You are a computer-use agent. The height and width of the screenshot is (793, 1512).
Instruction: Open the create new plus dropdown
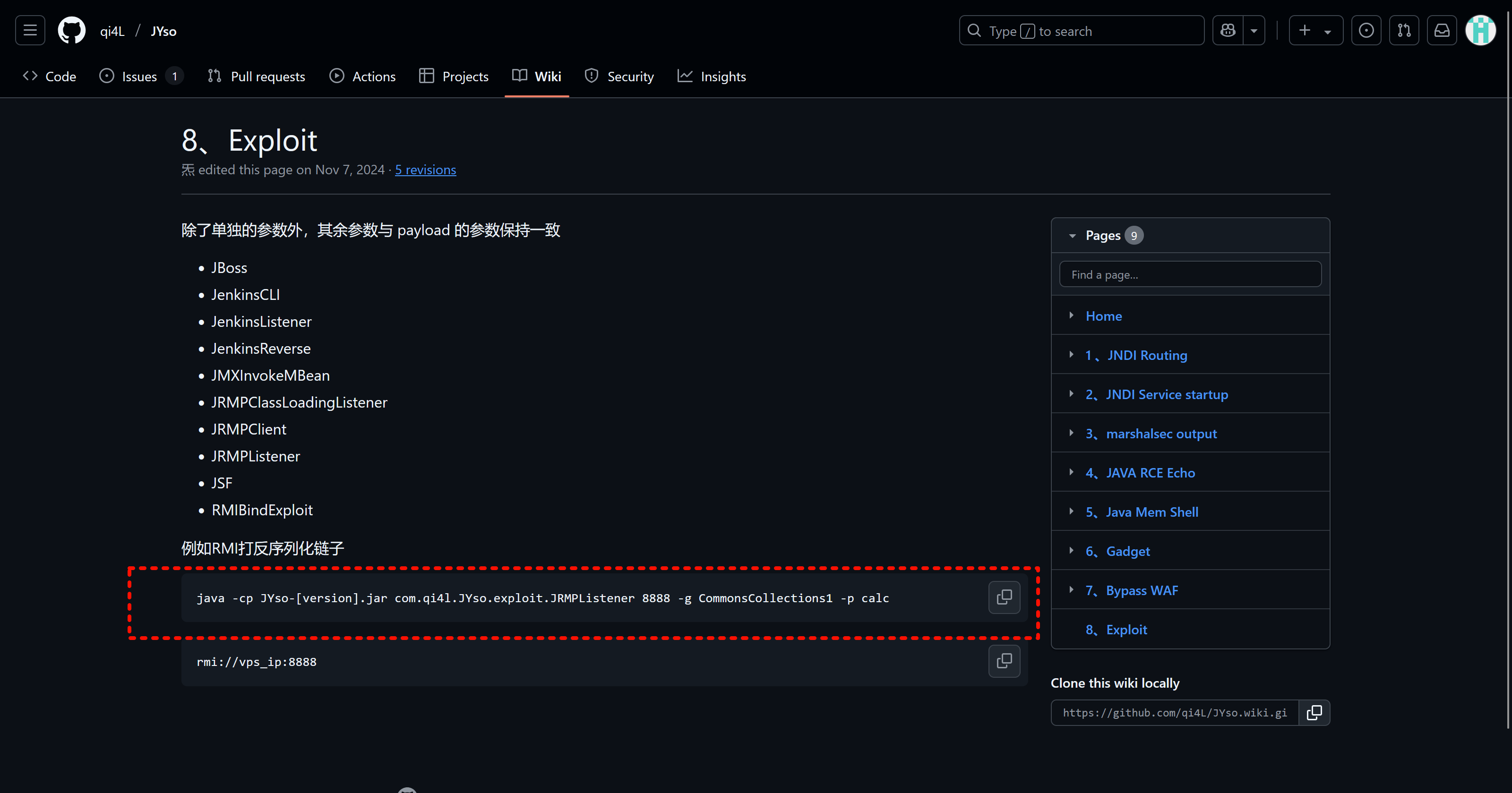(1315, 31)
